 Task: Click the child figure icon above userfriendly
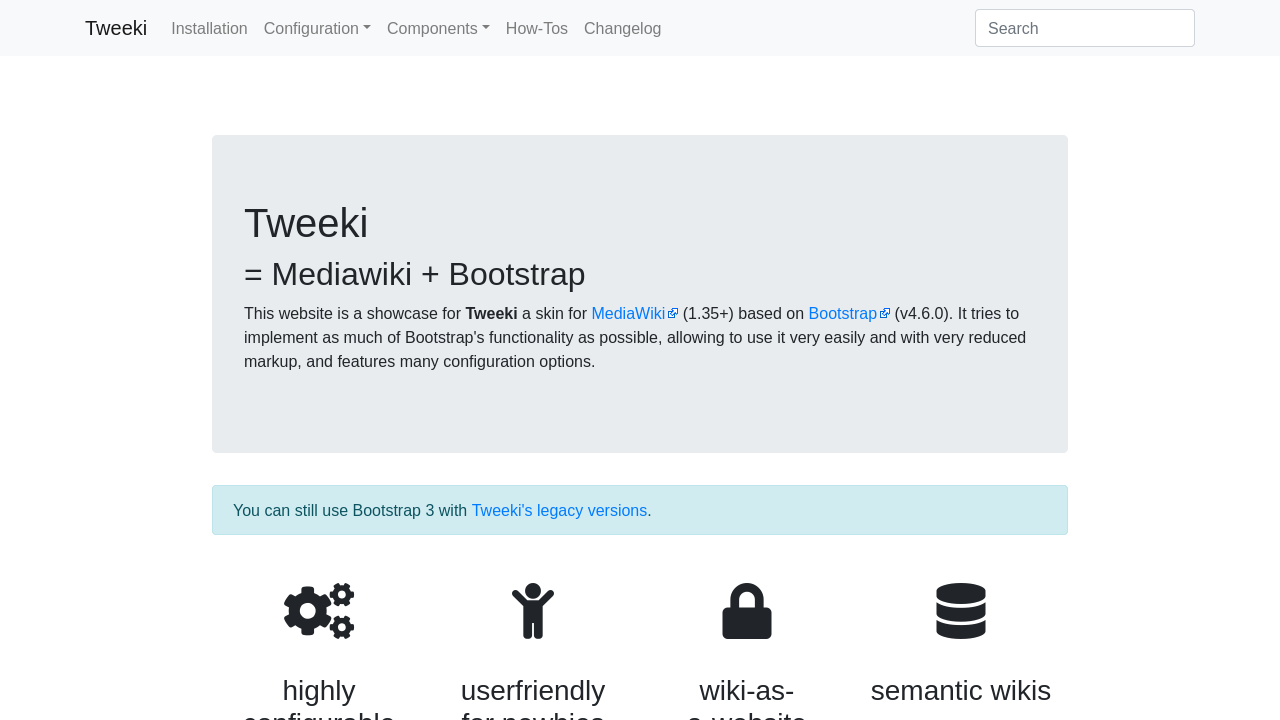click(533, 611)
